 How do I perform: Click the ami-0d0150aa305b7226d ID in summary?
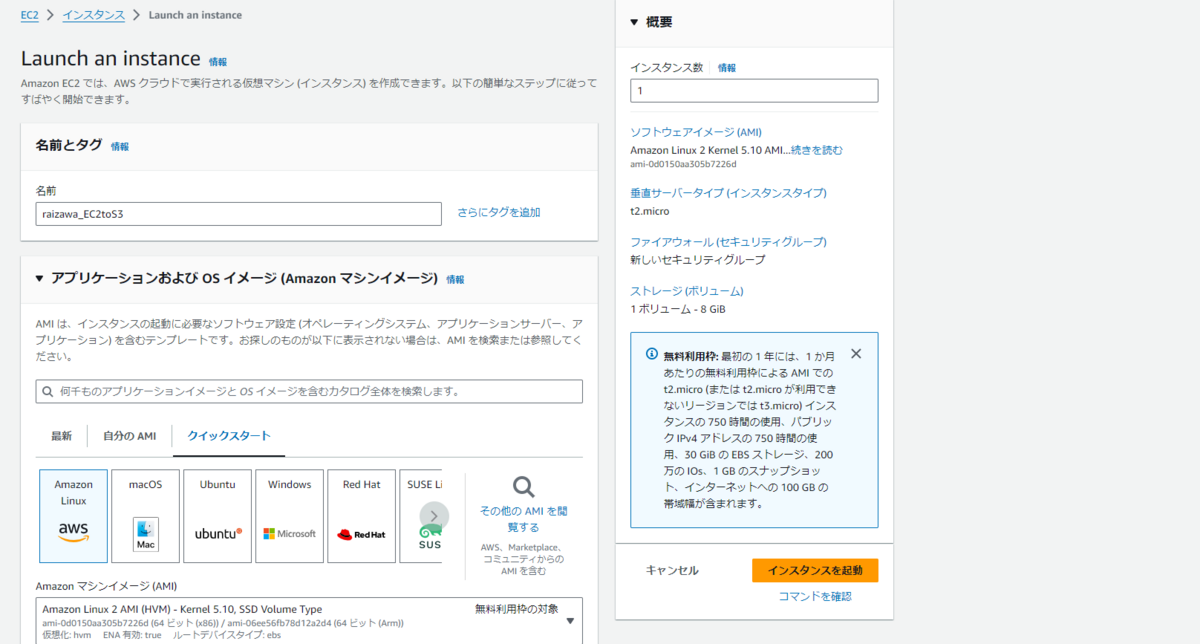pyautogui.click(x=683, y=164)
